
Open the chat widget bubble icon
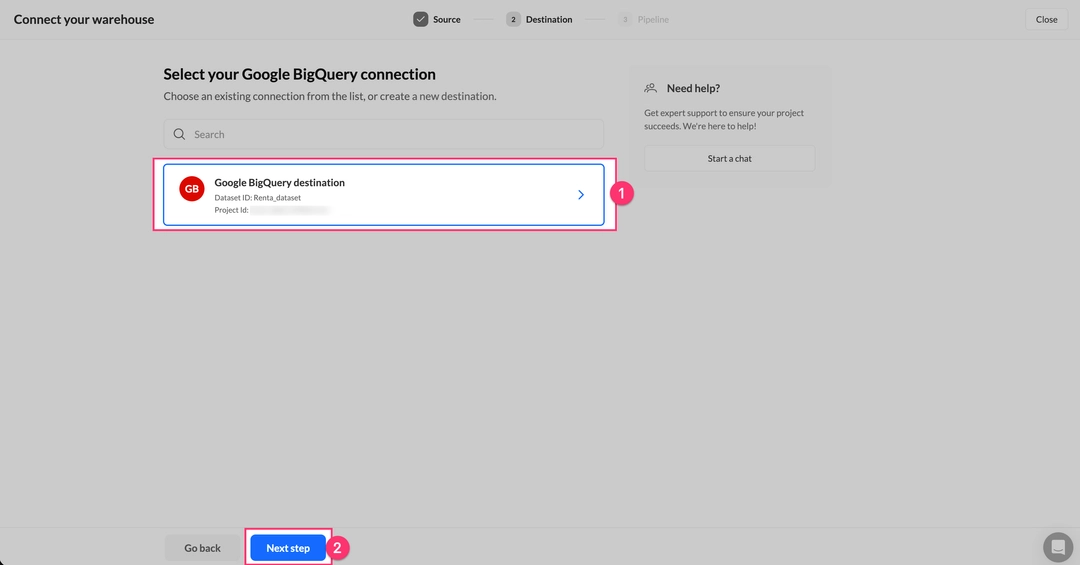click(1057, 547)
